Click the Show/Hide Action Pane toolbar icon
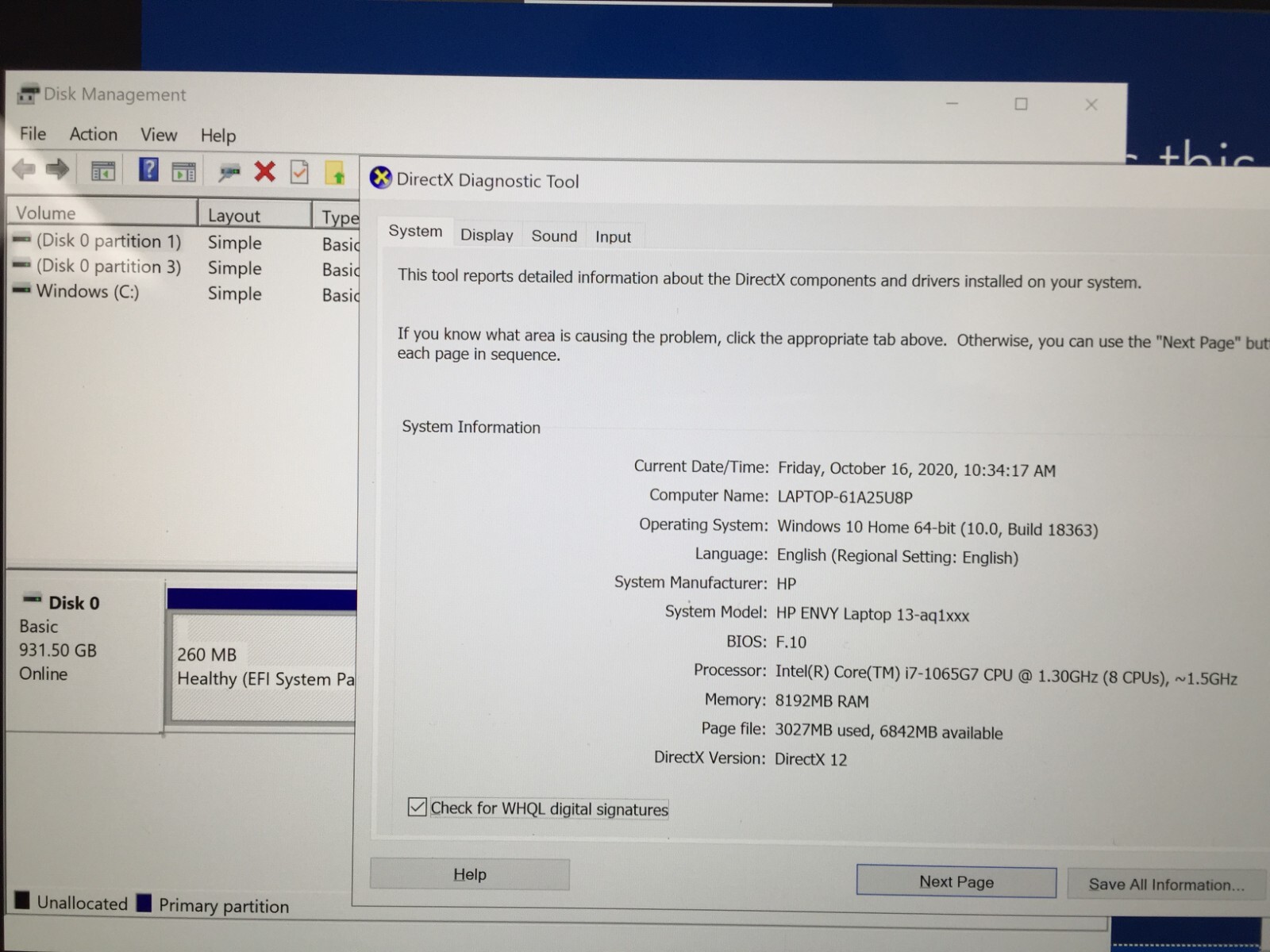 coord(183,171)
